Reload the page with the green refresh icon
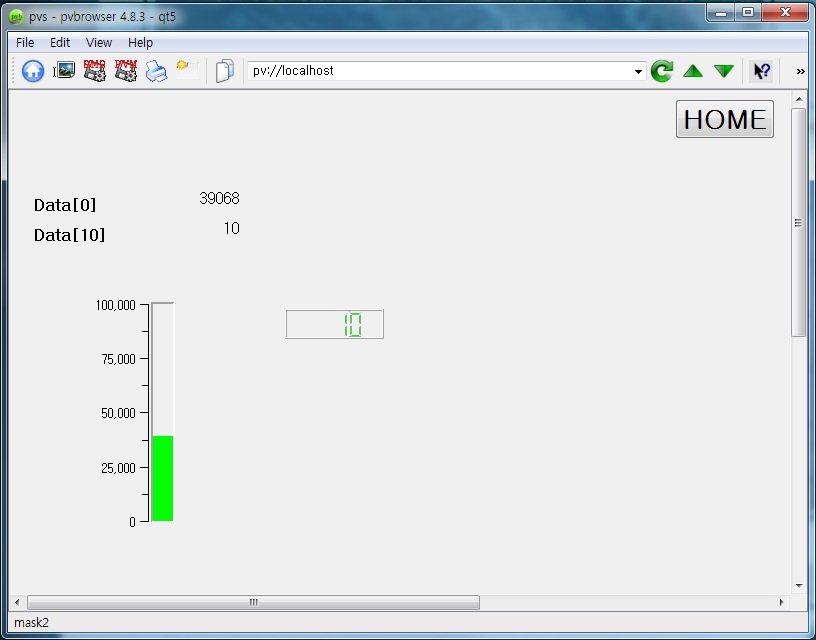This screenshot has height=640, width=816. (661, 70)
